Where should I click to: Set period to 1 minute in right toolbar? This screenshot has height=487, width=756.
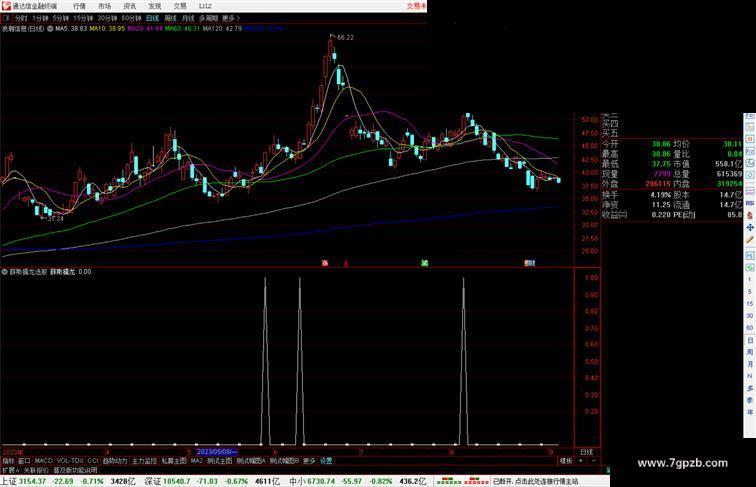click(x=750, y=280)
